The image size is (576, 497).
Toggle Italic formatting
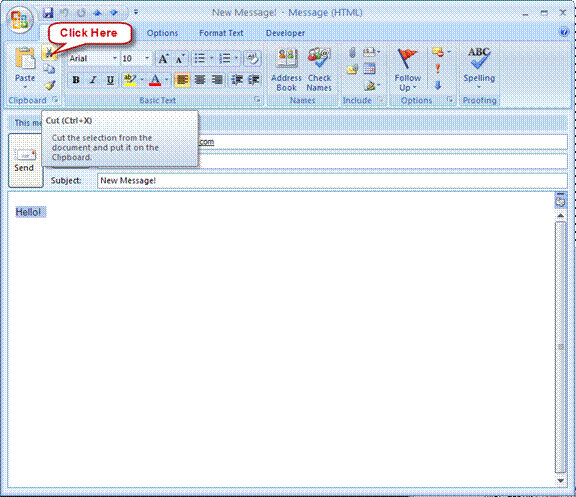pos(93,80)
